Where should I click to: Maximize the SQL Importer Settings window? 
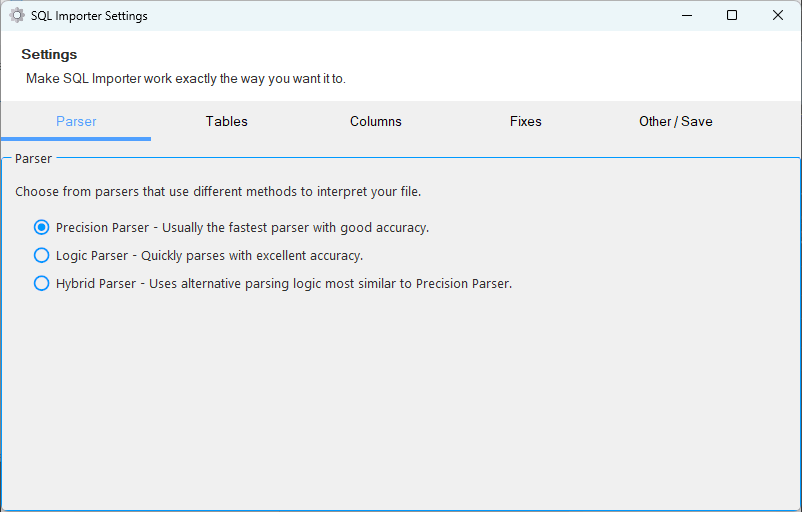tap(732, 15)
